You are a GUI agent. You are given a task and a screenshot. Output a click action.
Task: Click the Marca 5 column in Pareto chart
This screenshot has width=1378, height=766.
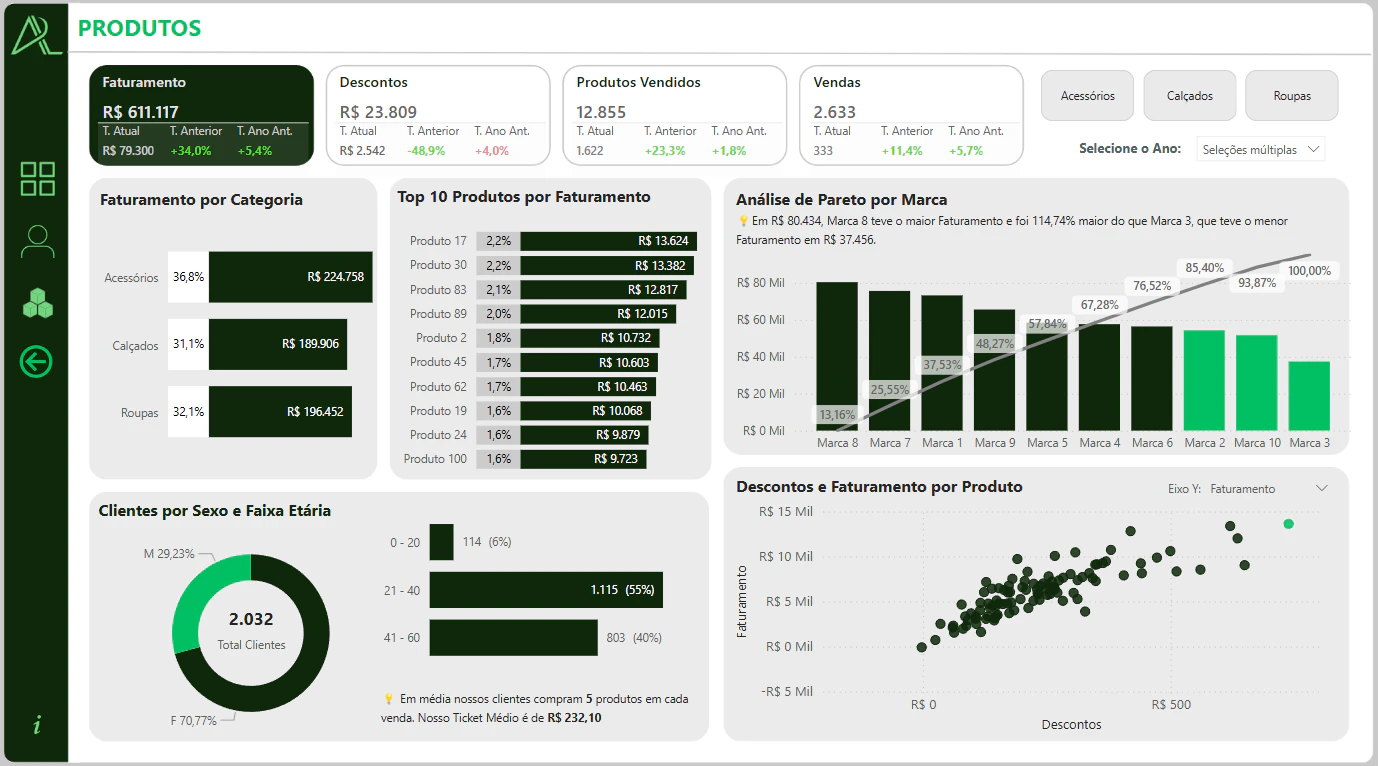1046,377
